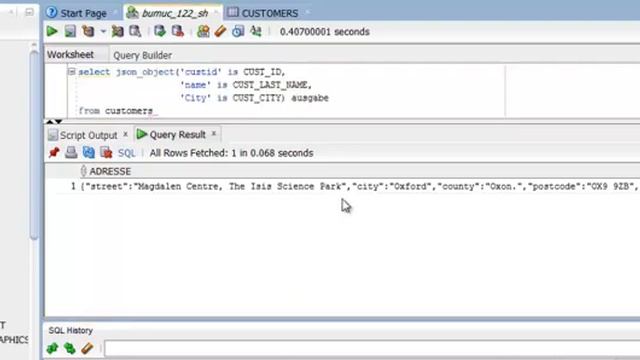Image resolution: width=640 pixels, height=360 pixels.
Task: Click the Print icon in Query Result toolbar
Action: coord(71,153)
